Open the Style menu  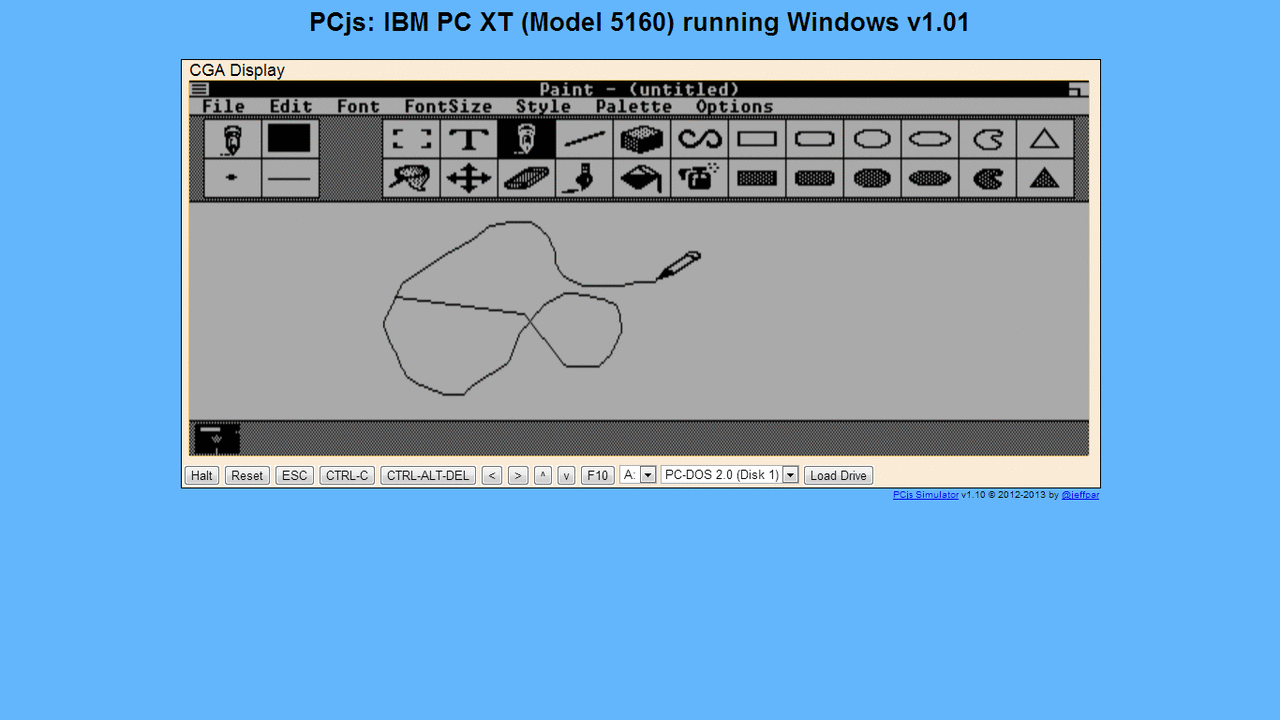[543, 106]
